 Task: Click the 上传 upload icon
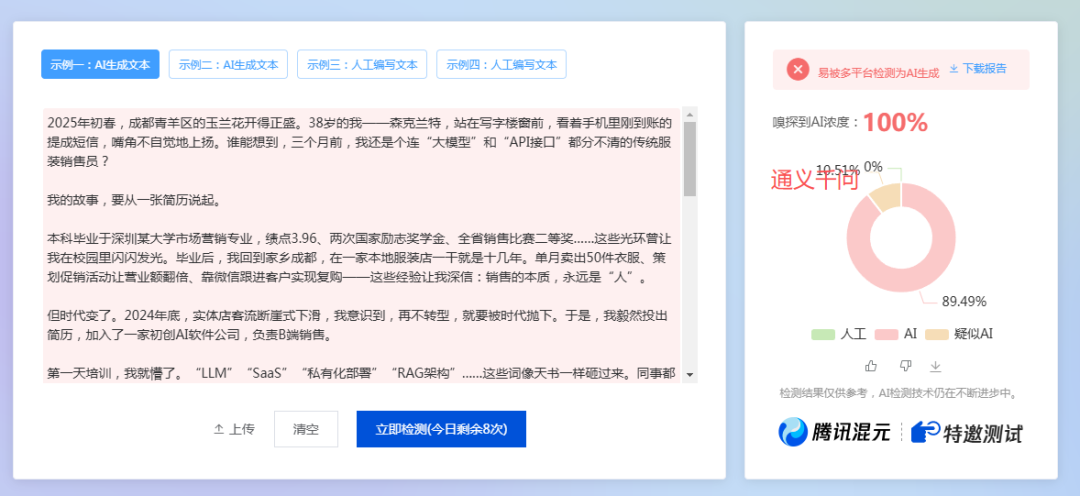pos(219,429)
